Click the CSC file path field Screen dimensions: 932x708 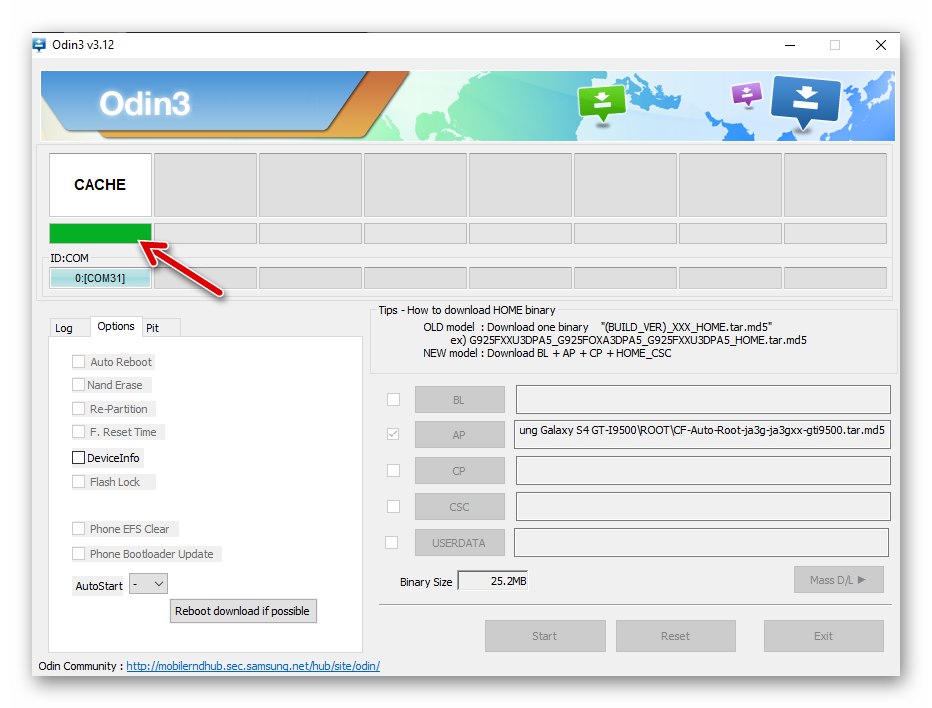click(703, 506)
